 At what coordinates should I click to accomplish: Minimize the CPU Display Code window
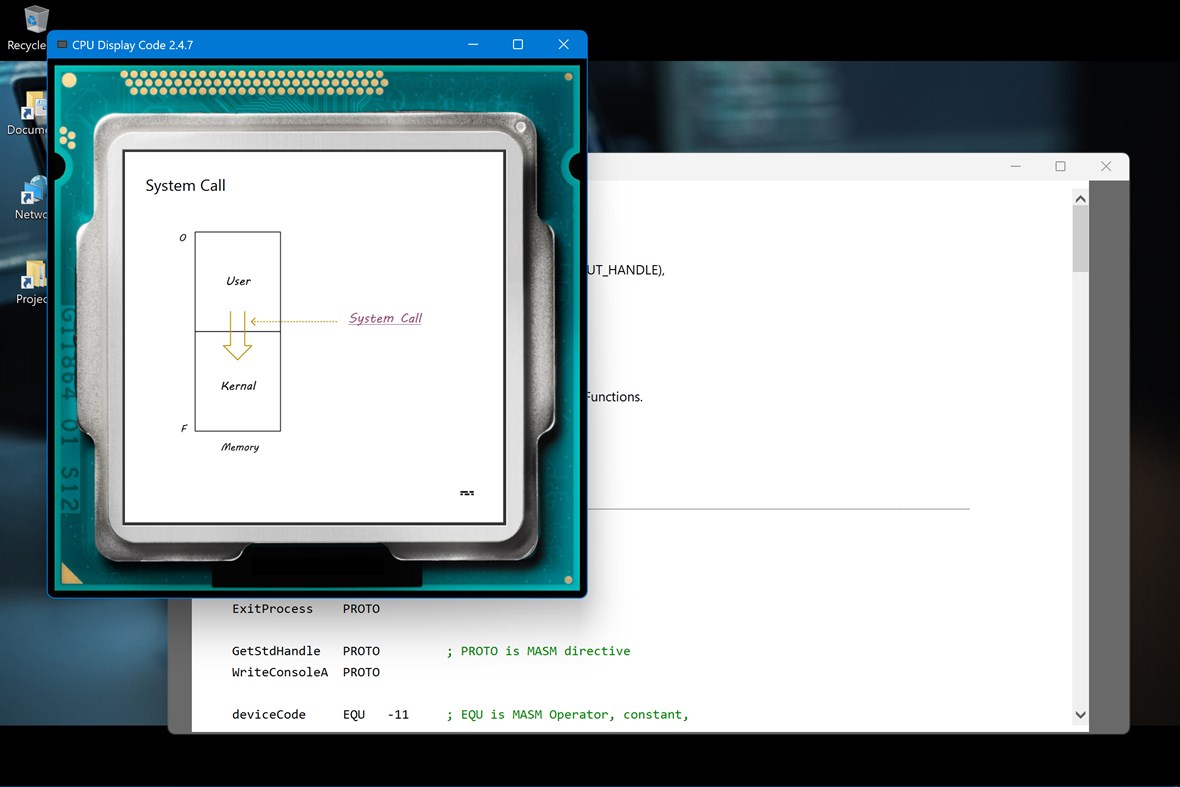[x=471, y=44]
